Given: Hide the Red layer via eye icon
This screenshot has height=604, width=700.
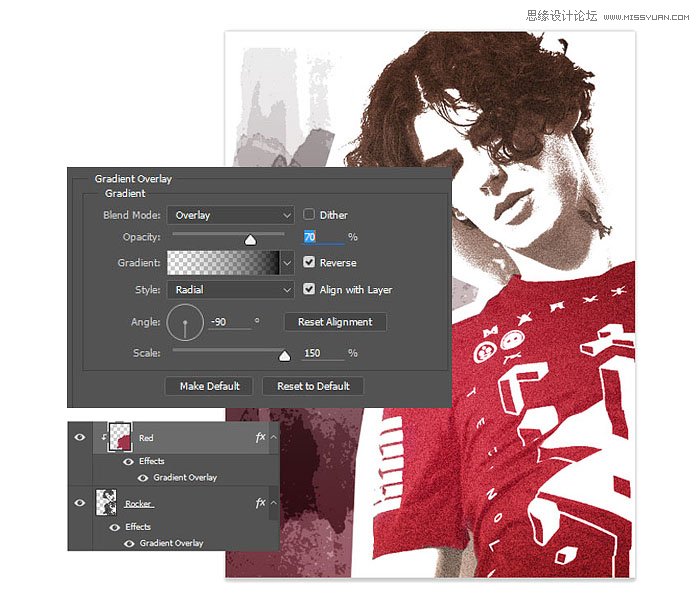Looking at the screenshot, I should point(80,437).
